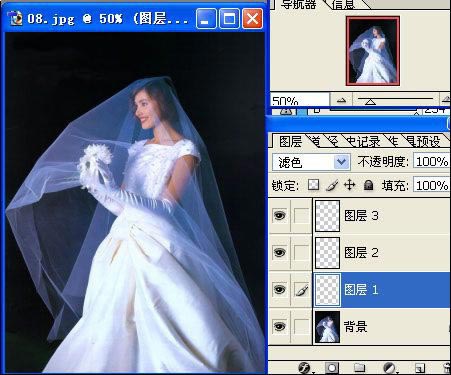Zoom out using the navigator's small mountain icon

coord(341,100)
